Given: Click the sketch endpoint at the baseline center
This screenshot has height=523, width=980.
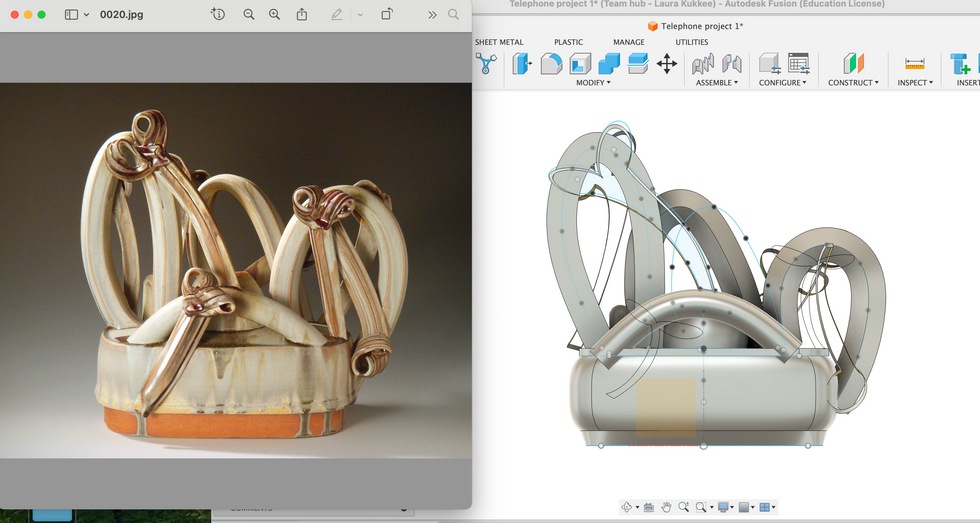Looking at the screenshot, I should 704,446.
